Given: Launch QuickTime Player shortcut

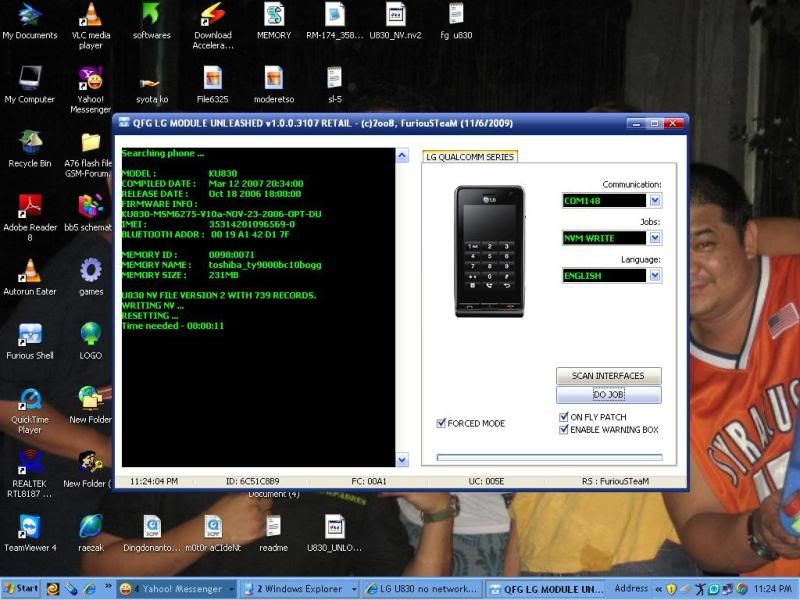Looking at the screenshot, I should (30, 411).
